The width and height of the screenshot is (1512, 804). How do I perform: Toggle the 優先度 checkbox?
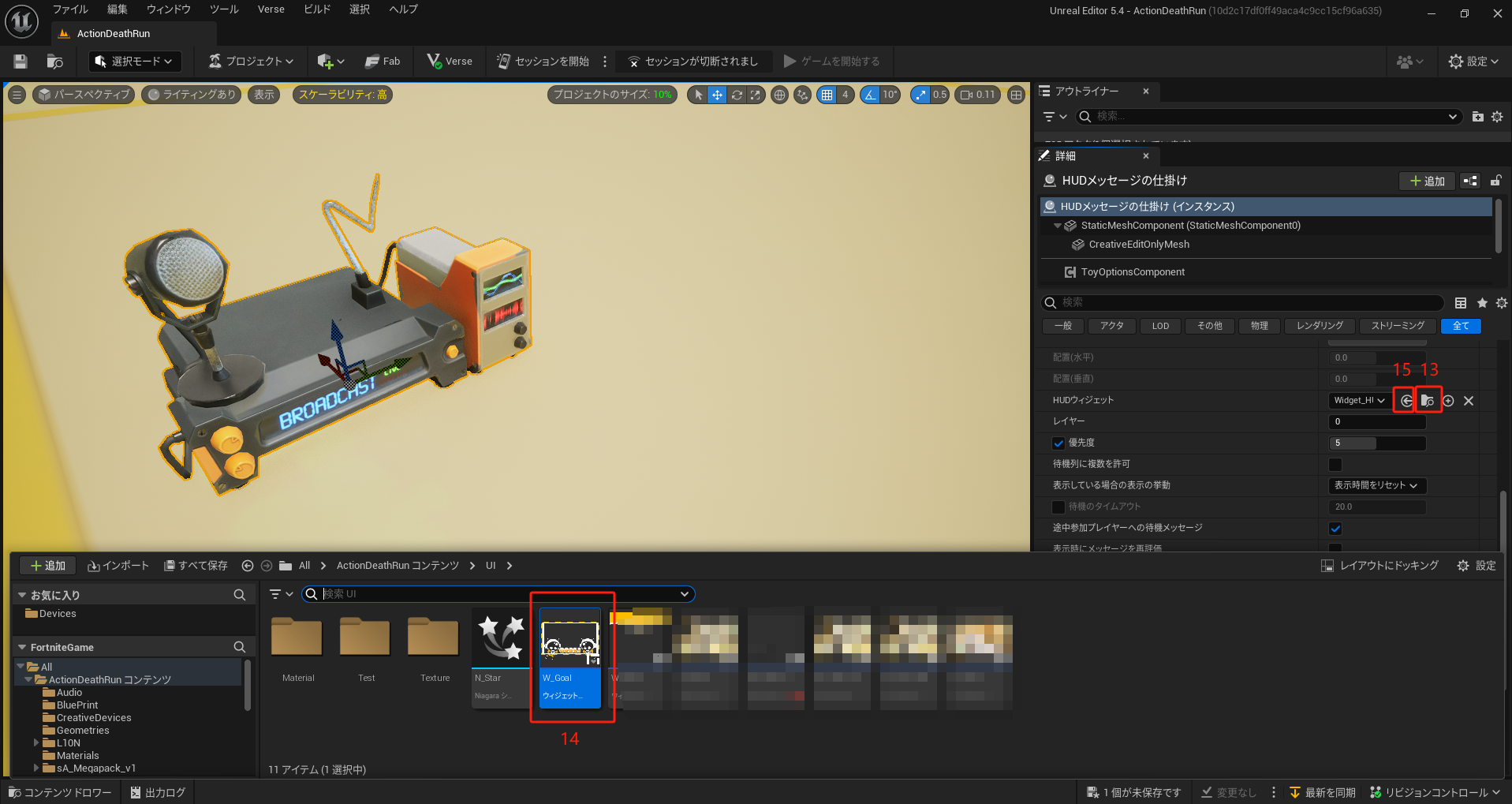coord(1058,443)
